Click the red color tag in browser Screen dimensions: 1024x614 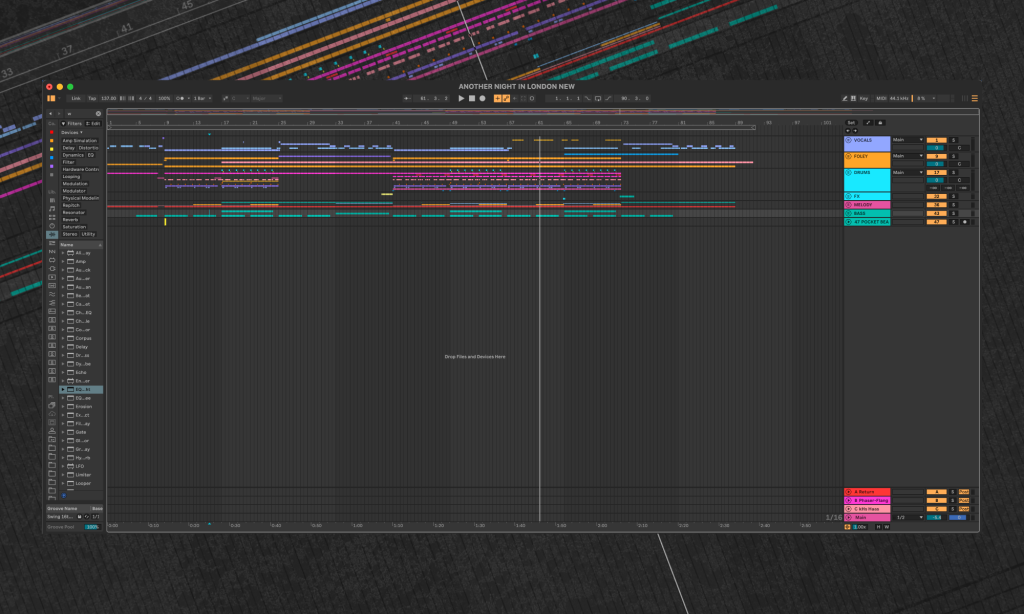52,132
